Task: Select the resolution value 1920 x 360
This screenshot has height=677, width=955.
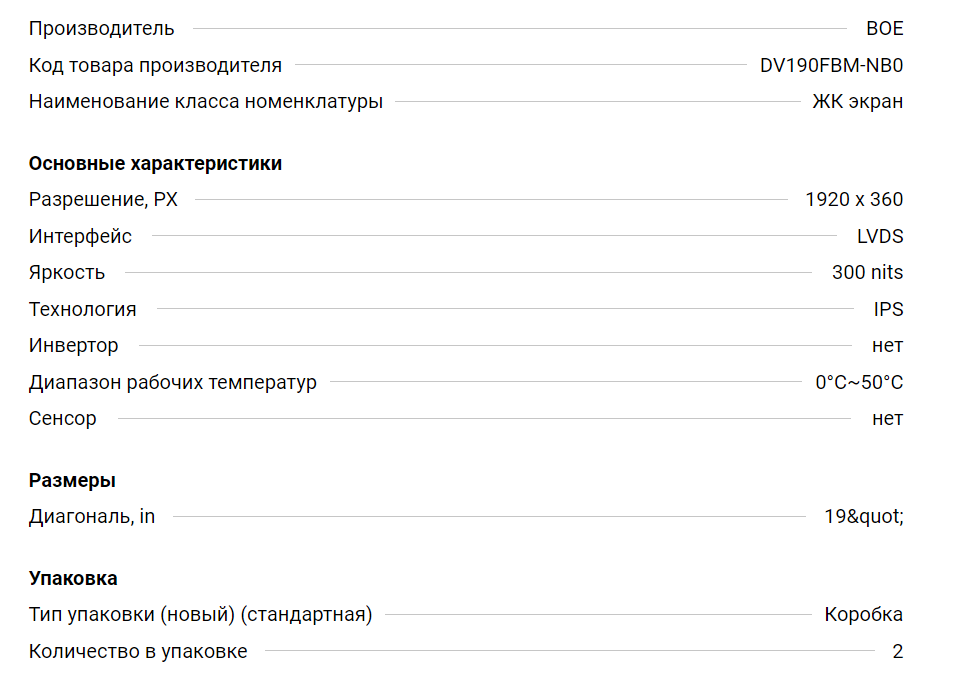Action: [x=853, y=200]
